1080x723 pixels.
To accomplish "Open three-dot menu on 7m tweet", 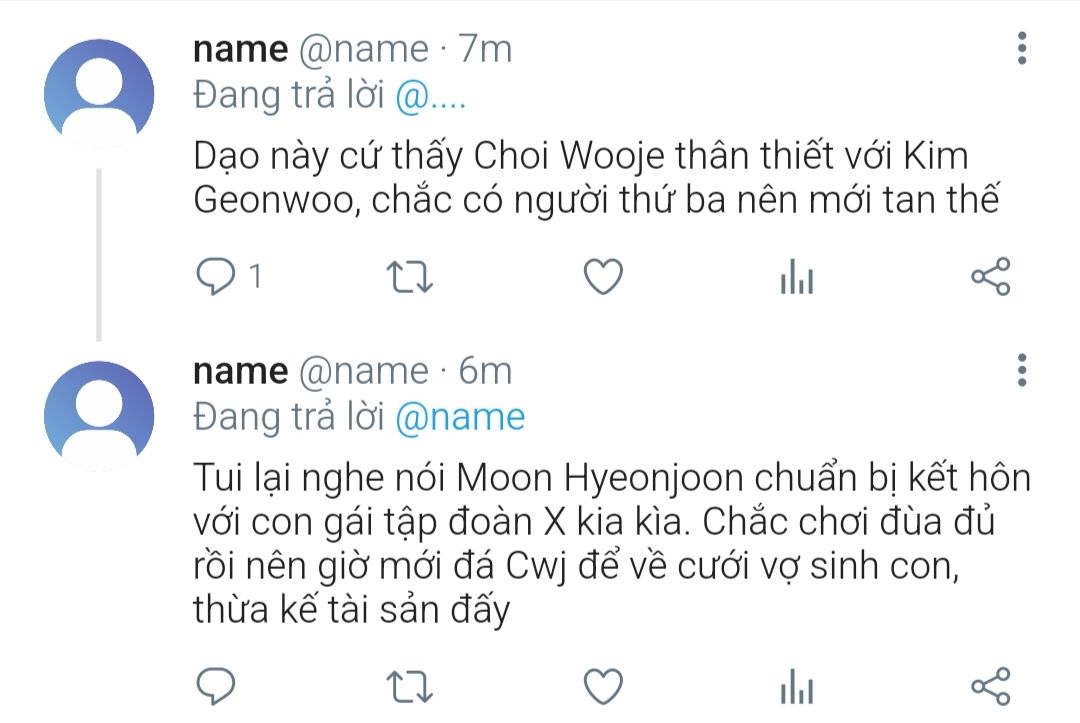I will [1022, 48].
